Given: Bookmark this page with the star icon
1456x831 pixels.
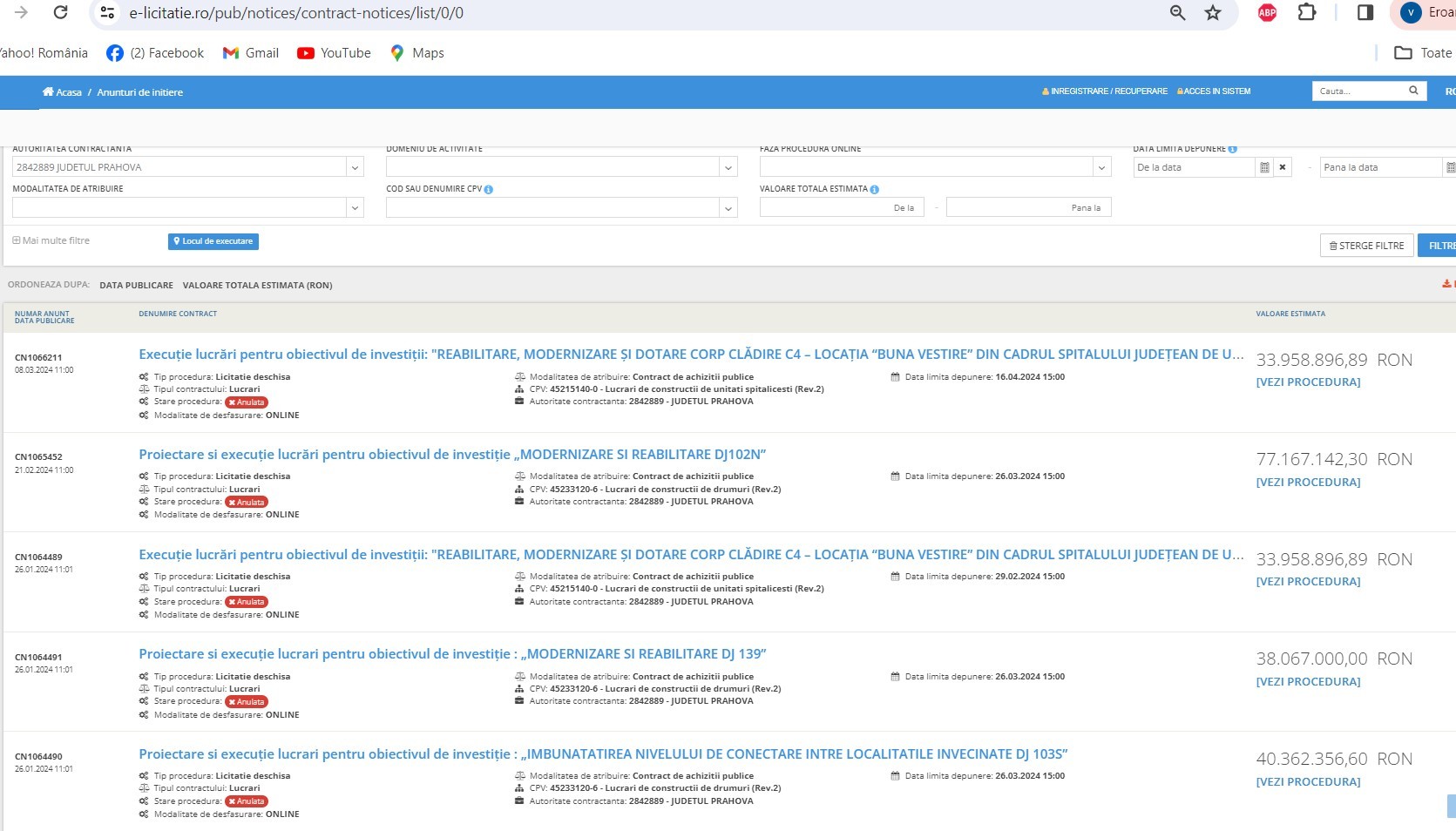Looking at the screenshot, I should coord(1212,12).
